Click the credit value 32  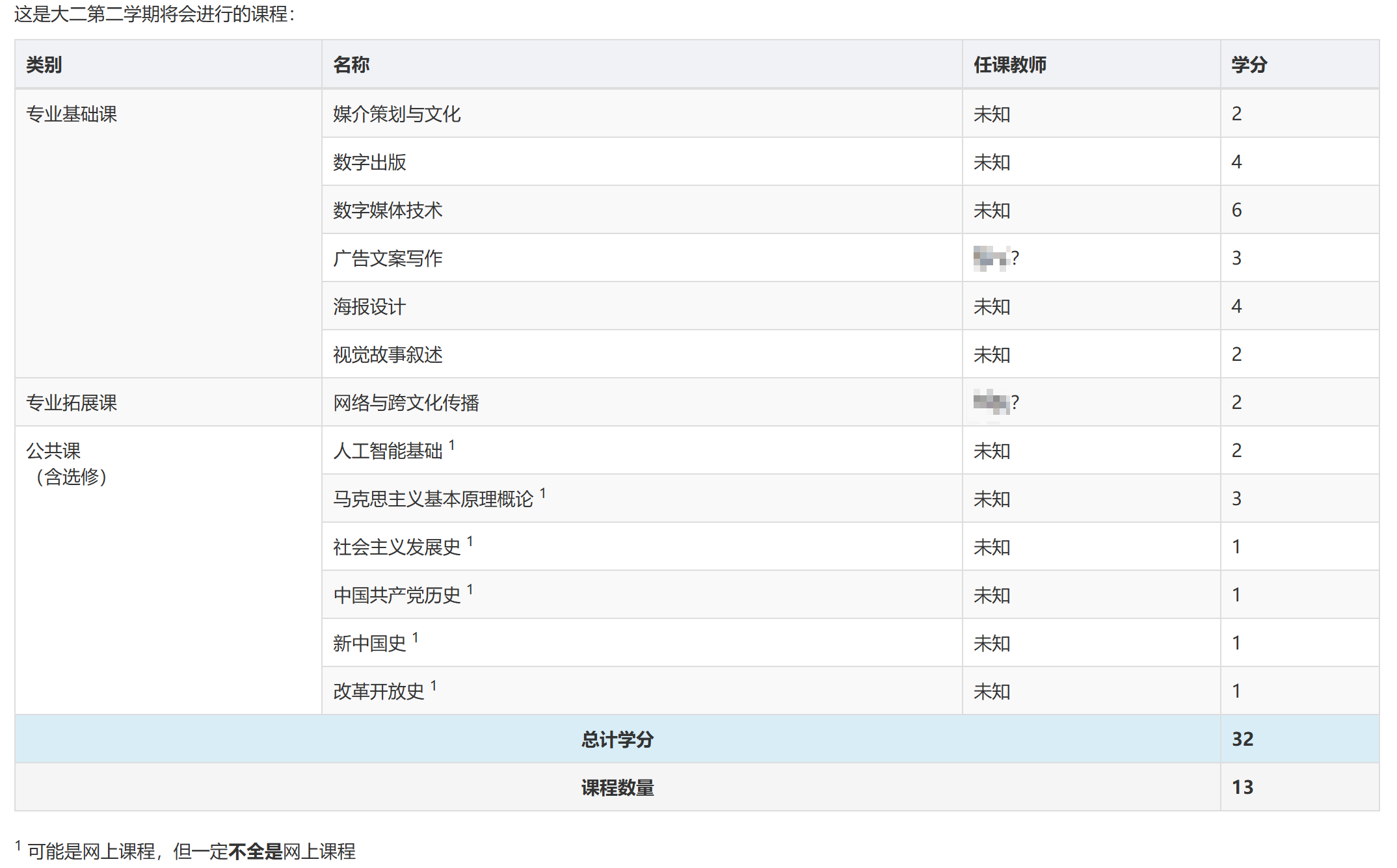[x=1244, y=739]
